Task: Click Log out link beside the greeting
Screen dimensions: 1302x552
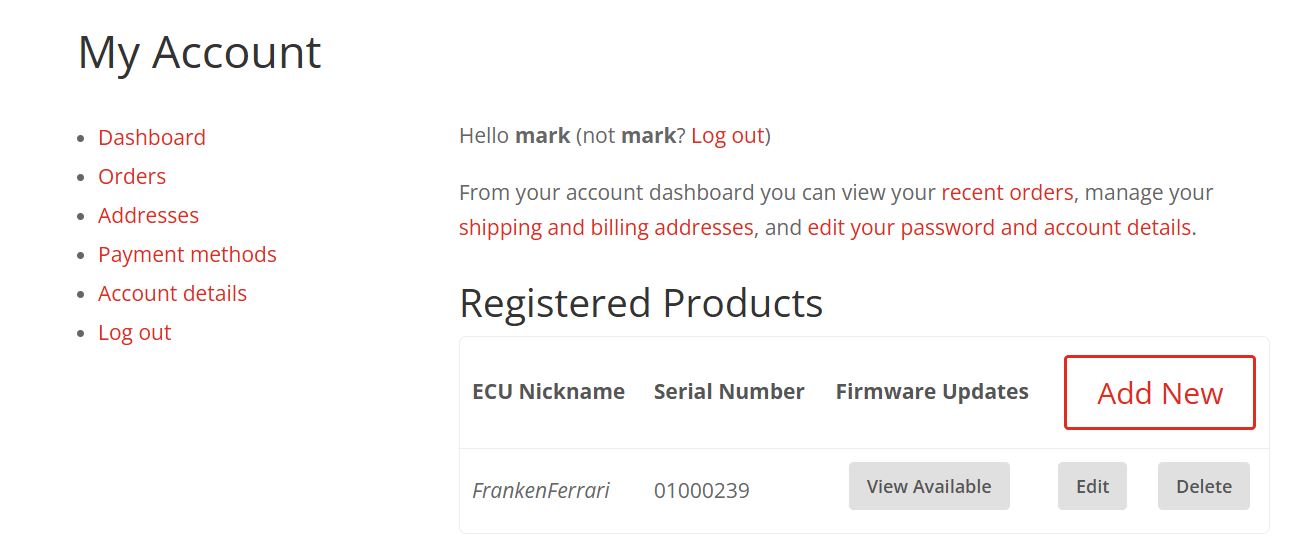Action: click(727, 135)
